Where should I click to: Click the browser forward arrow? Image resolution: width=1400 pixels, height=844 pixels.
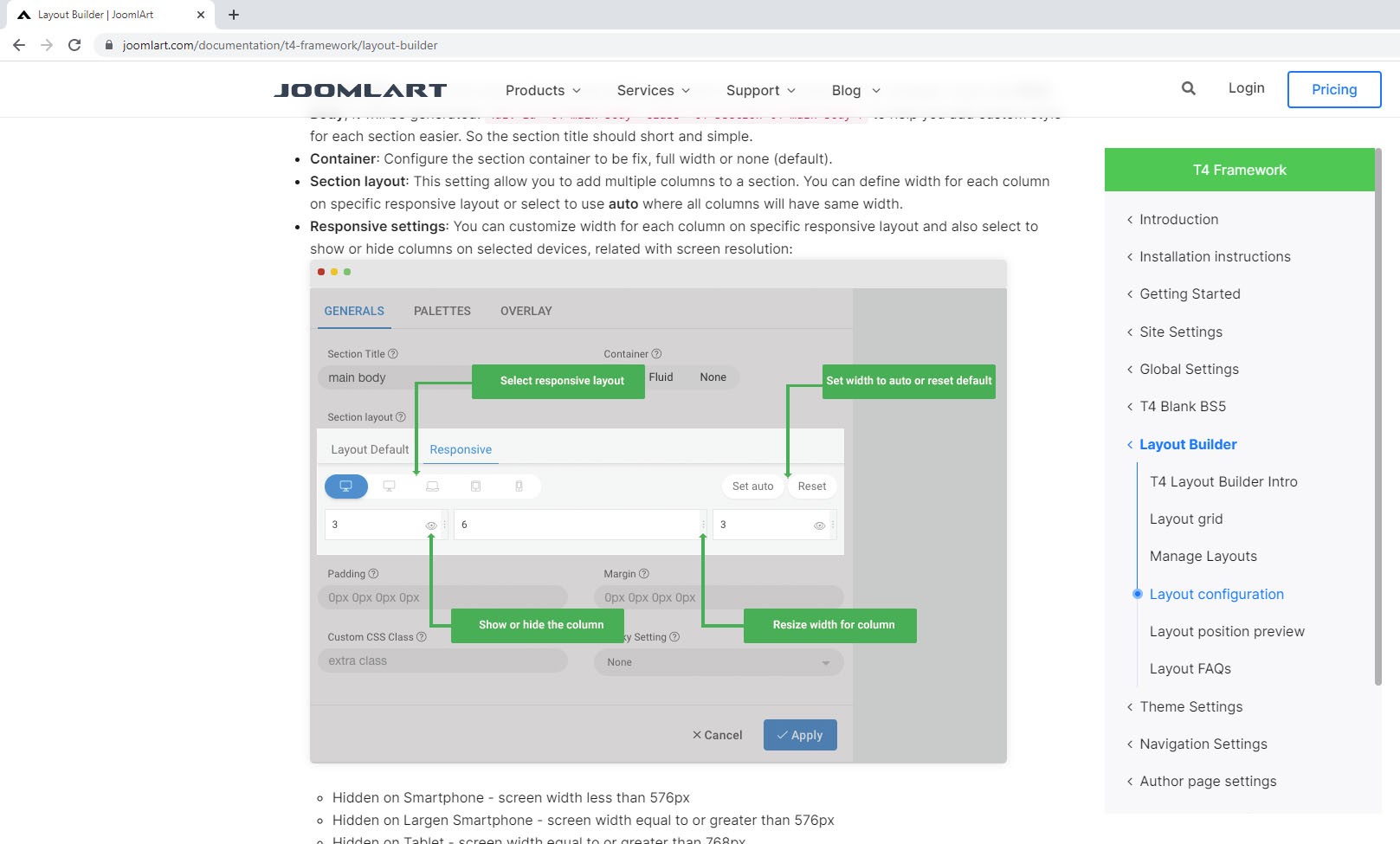[x=47, y=45]
